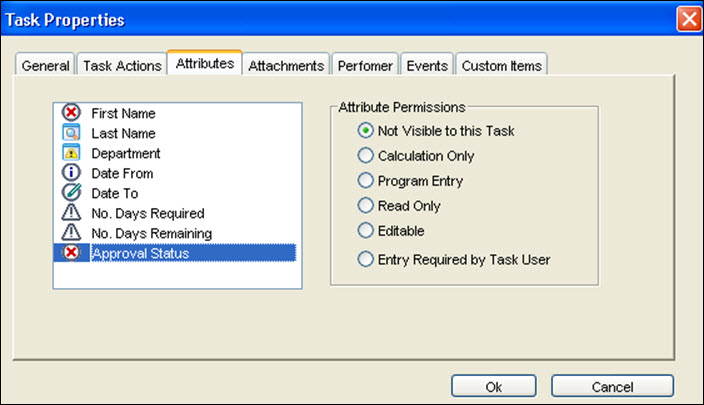Viewport: 704px width, 405px height.
Task: Click the info icon next to Date From
Action: [x=71, y=172]
